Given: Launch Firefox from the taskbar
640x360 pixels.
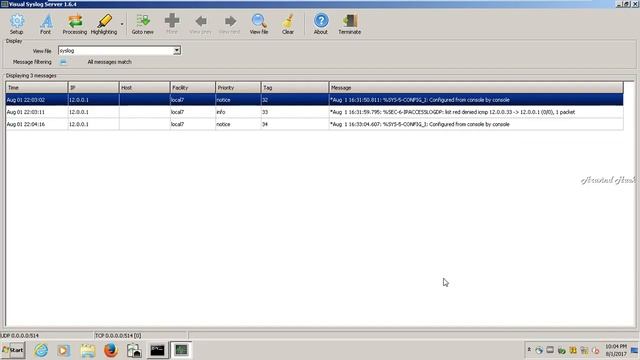Looking at the screenshot, I should coord(111,350).
